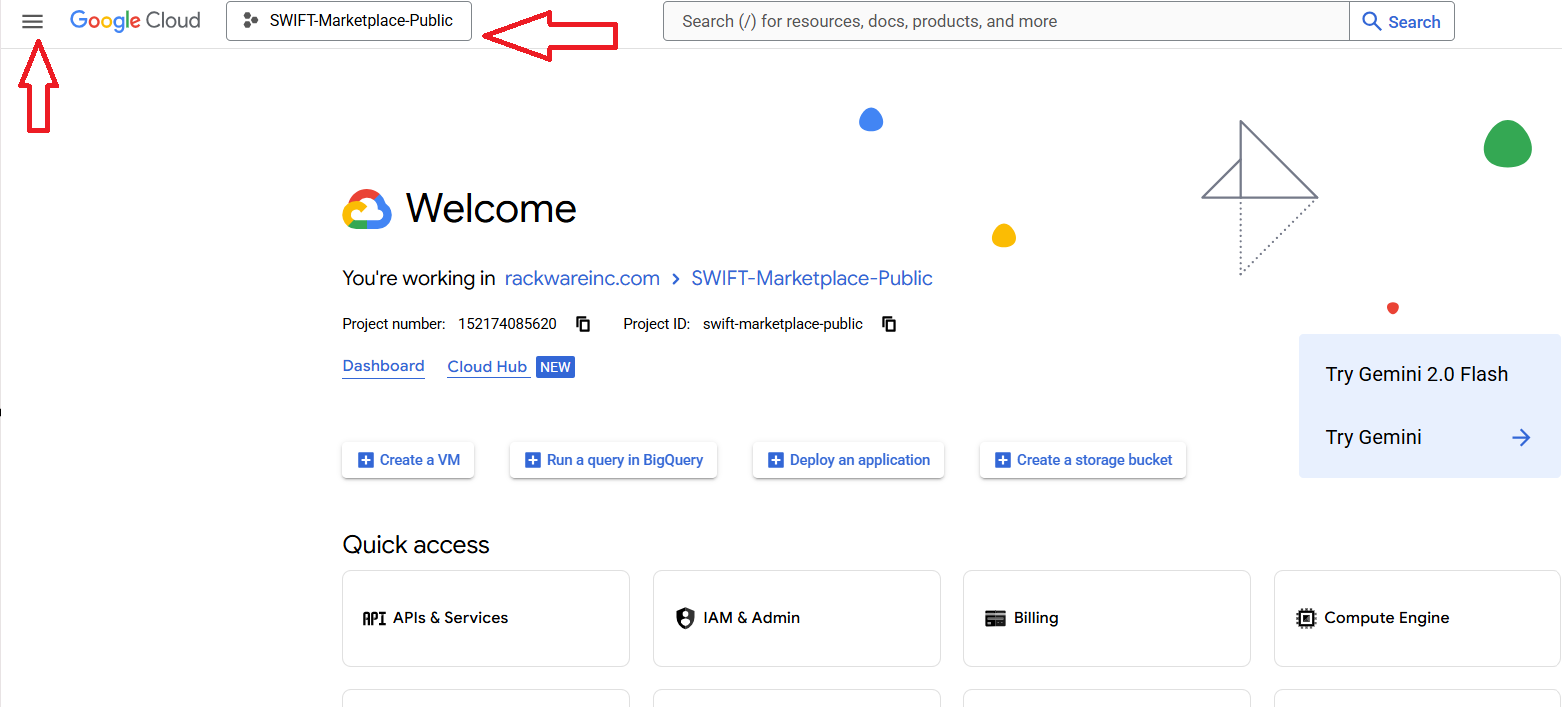Click Run a query in BigQuery
Screen dimensions: 1562x707
click(x=613, y=460)
